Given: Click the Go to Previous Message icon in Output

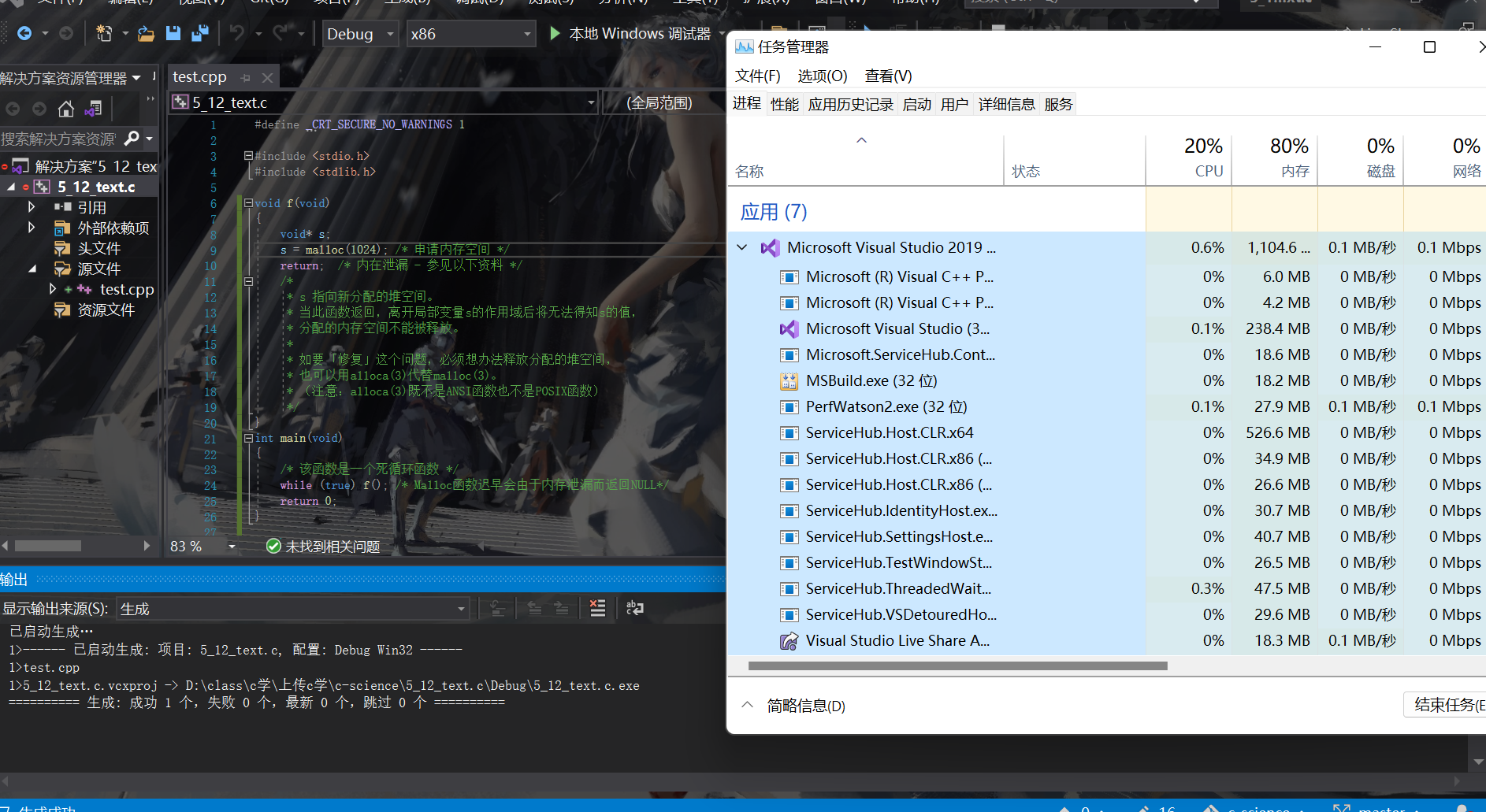Looking at the screenshot, I should point(535,608).
